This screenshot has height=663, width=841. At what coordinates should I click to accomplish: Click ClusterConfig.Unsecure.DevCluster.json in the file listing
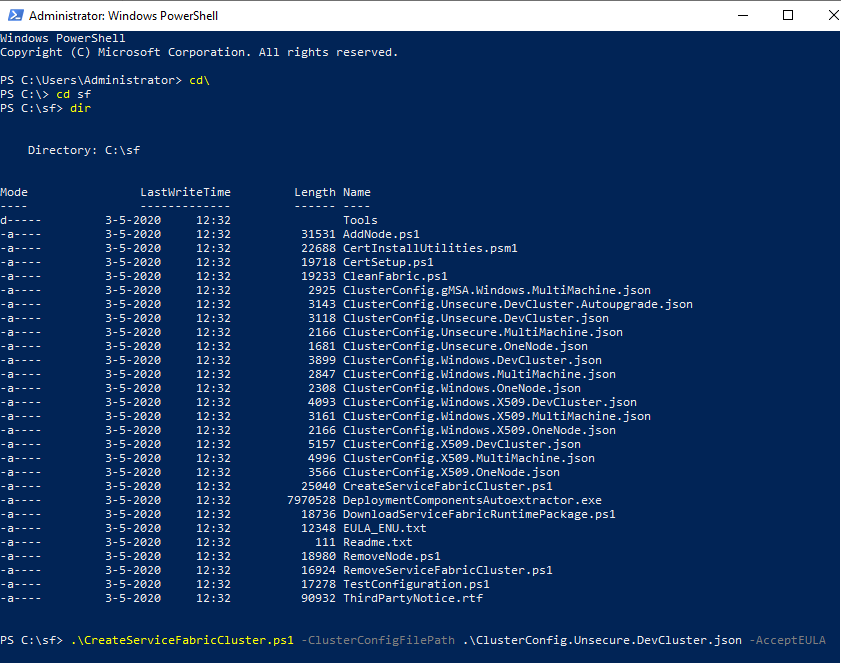[476, 318]
